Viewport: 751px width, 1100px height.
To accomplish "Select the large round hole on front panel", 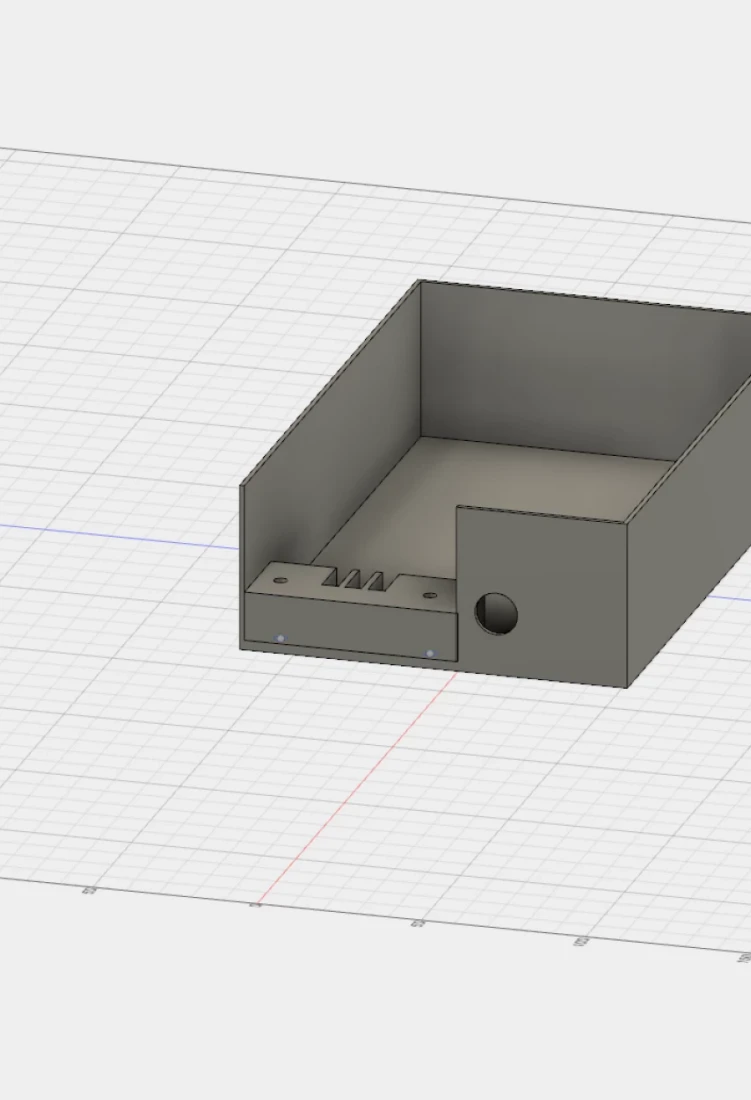I will (496, 613).
